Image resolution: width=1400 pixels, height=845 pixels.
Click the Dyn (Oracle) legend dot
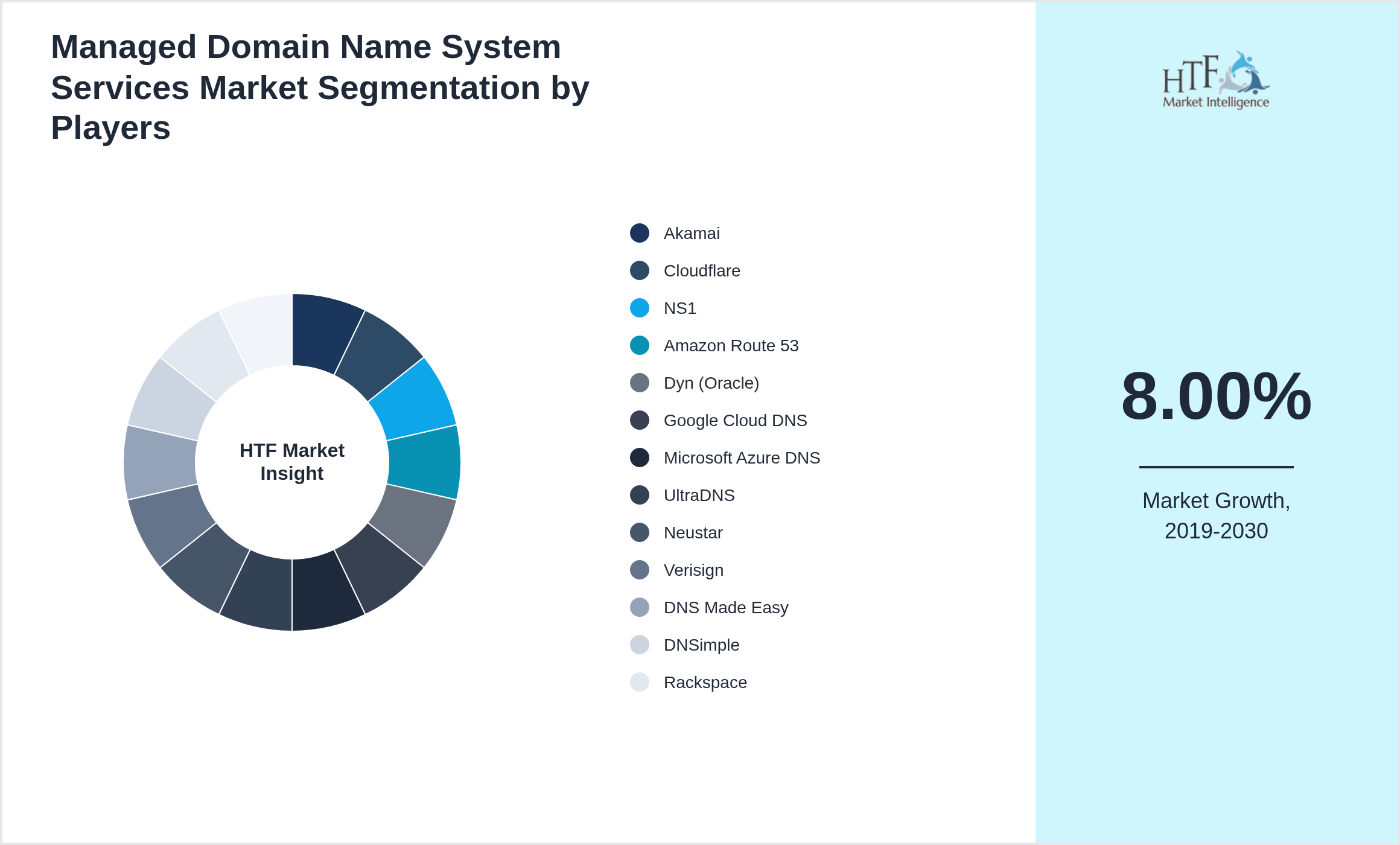pyautogui.click(x=638, y=383)
